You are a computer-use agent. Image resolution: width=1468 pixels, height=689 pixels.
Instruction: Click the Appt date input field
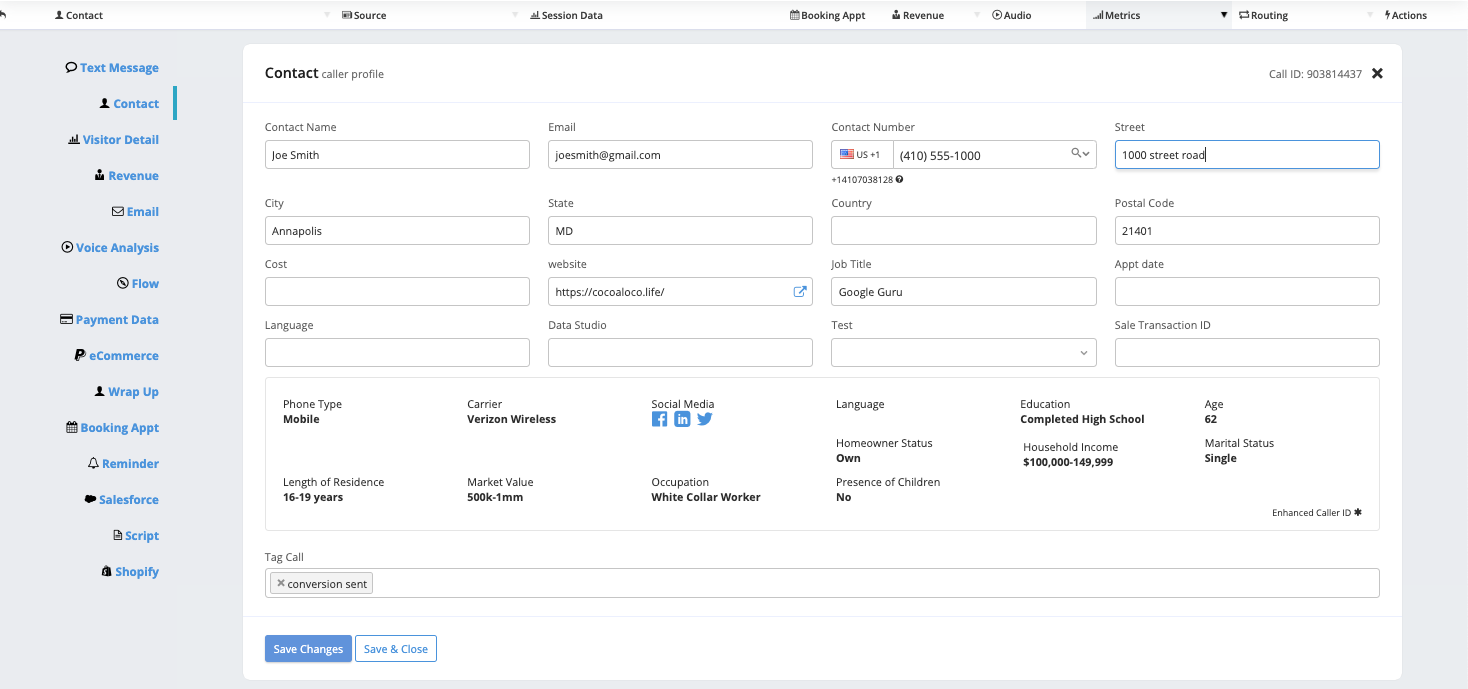point(1246,292)
